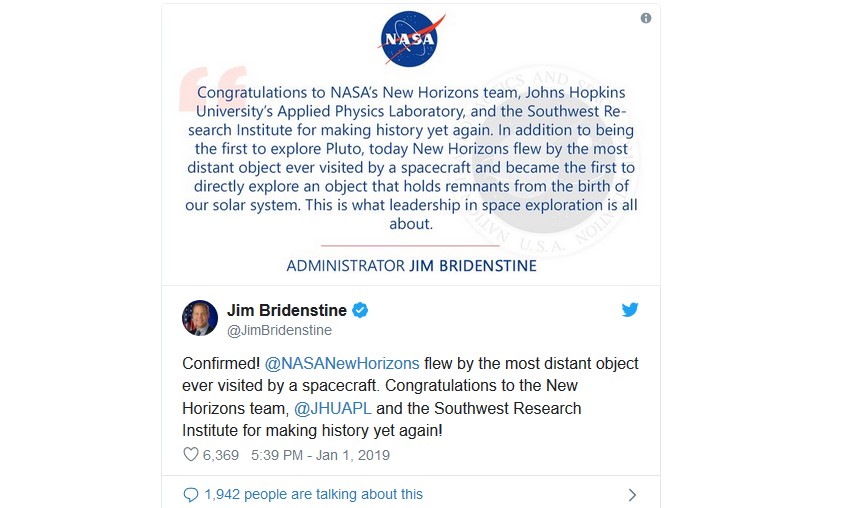Click the info icon on the tweet image
The image size is (847, 508).
[646, 18]
